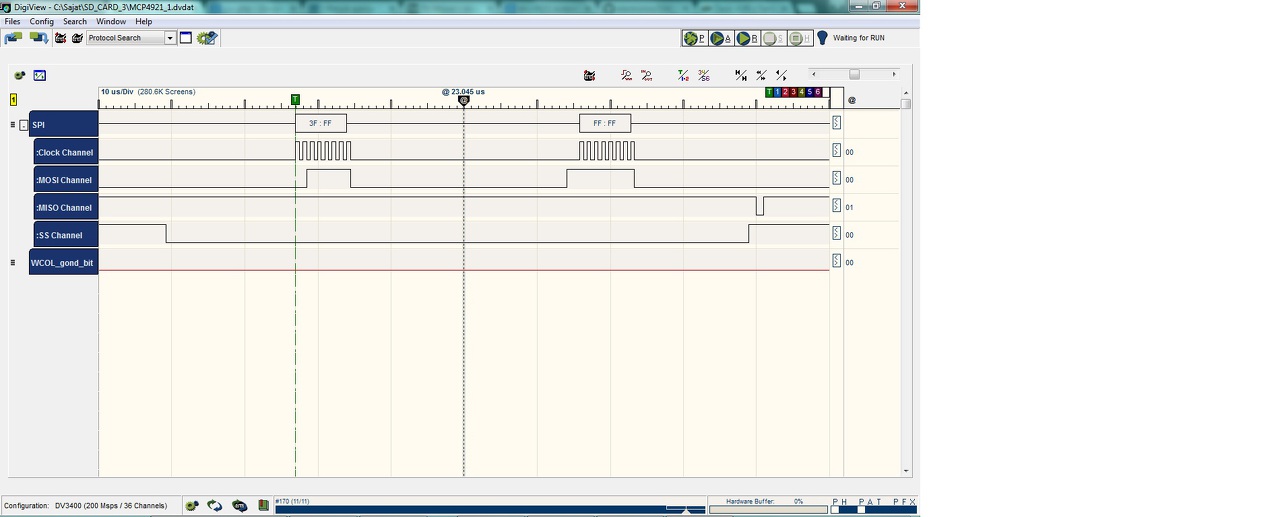Click the T/1-2 marker toggle icon
The height and width of the screenshot is (517, 1280).
point(684,75)
